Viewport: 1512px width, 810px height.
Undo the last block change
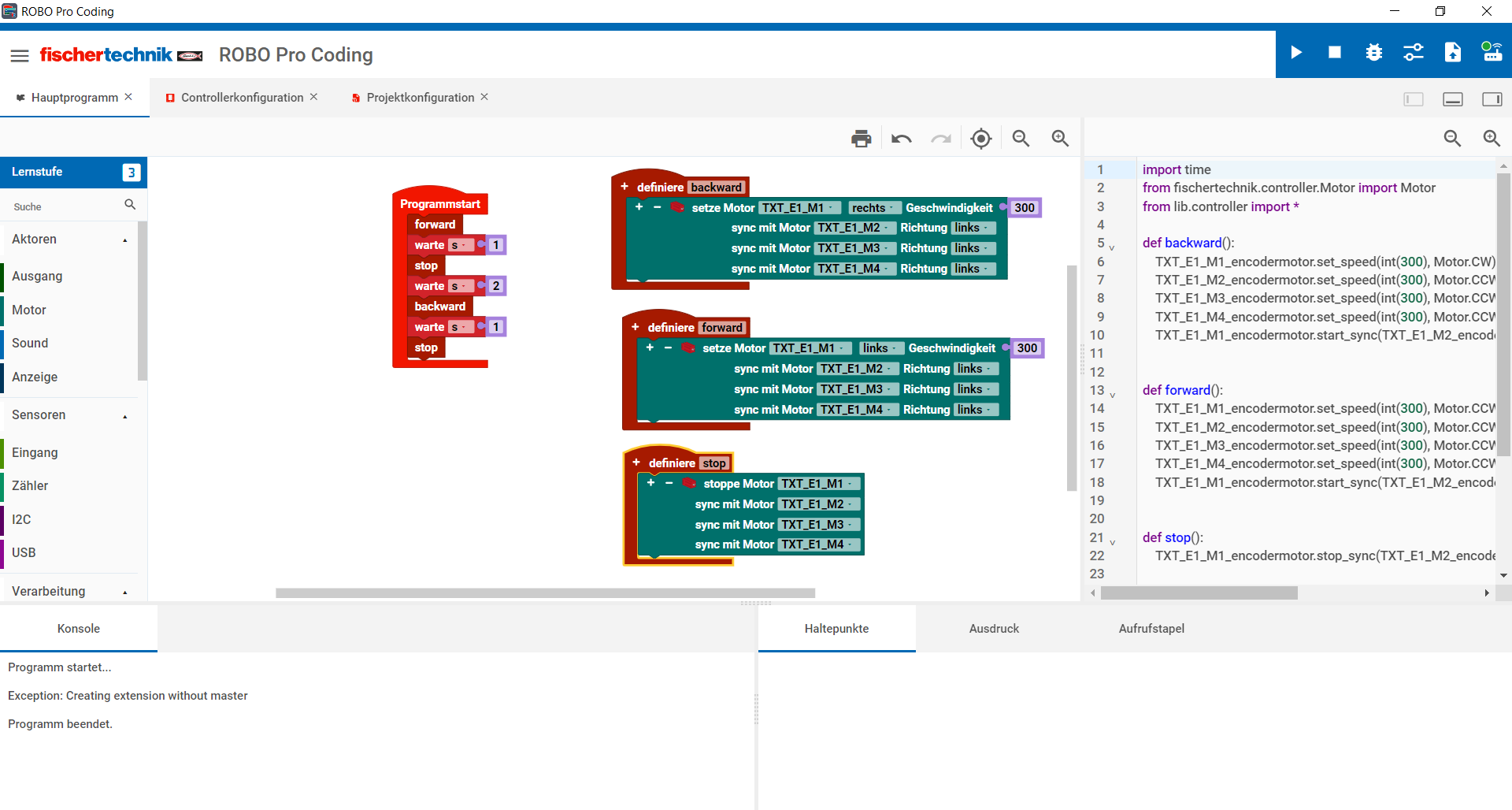click(x=902, y=139)
